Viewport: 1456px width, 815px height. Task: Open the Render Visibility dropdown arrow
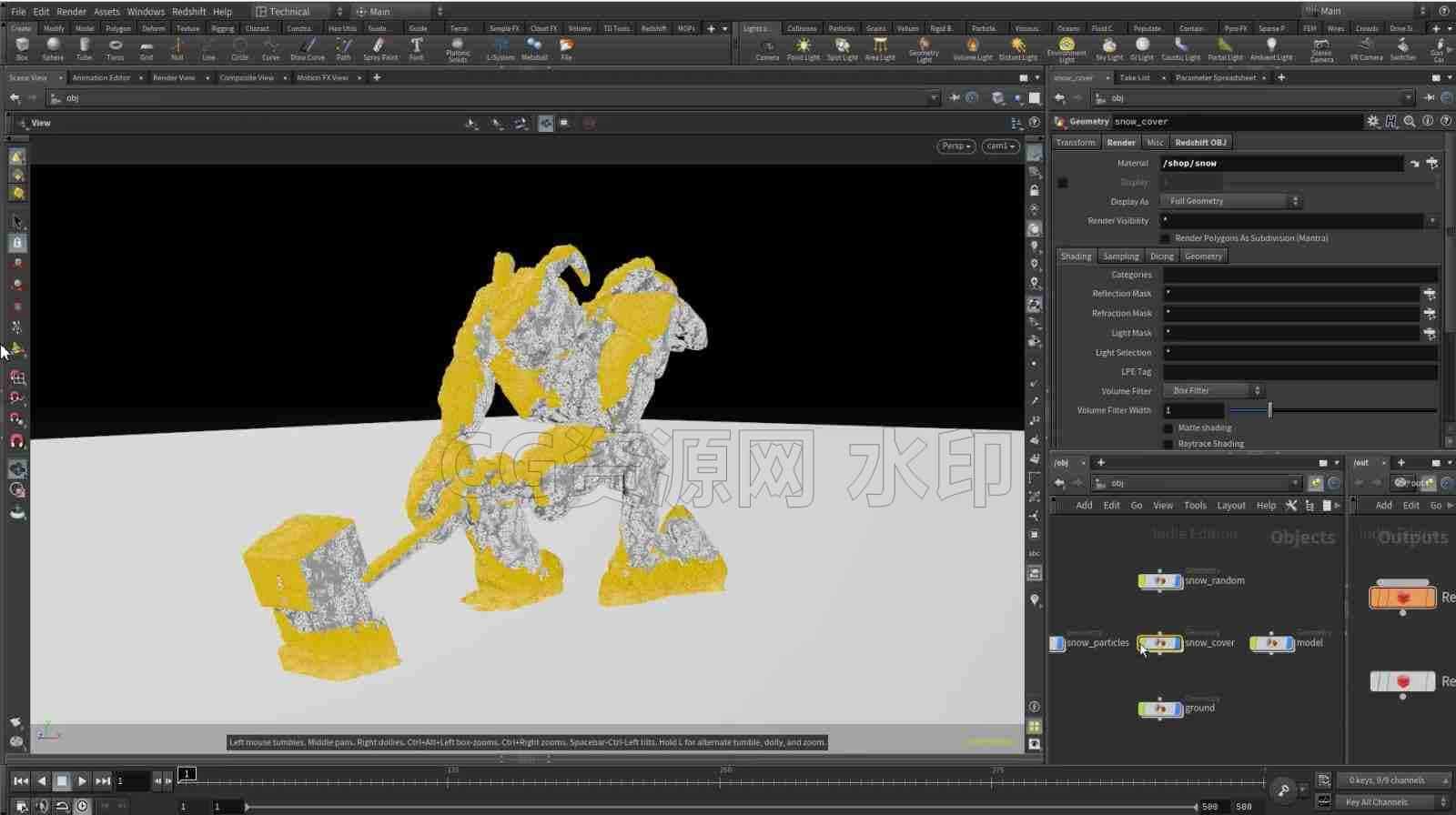tap(1432, 221)
